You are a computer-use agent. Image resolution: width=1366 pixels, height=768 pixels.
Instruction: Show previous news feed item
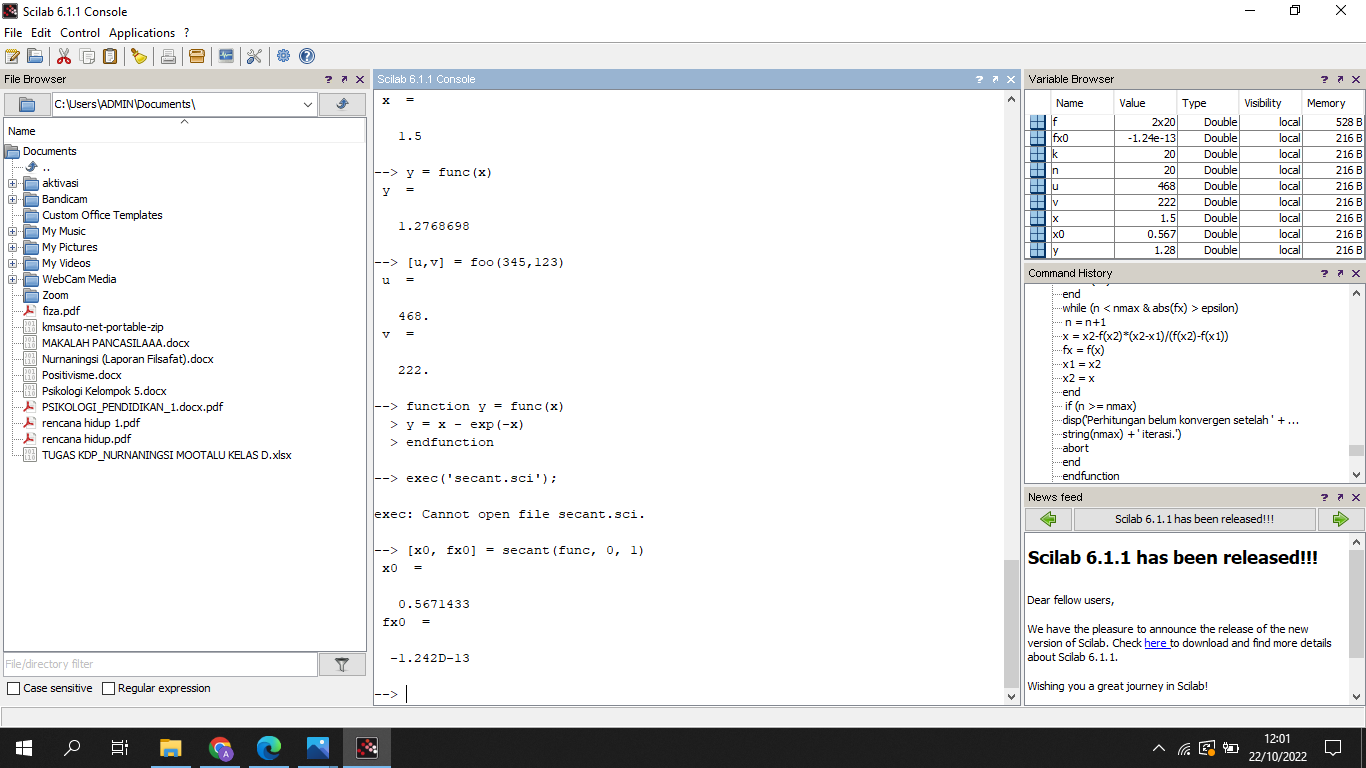[1048, 519]
